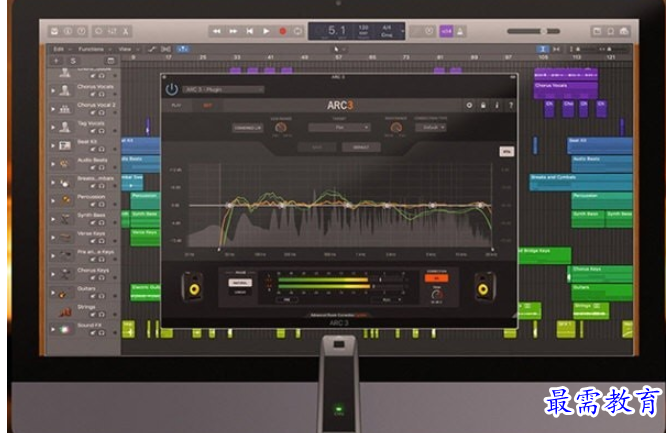The image size is (668, 433).
Task: Add a new track with plus button
Action: click(56, 61)
